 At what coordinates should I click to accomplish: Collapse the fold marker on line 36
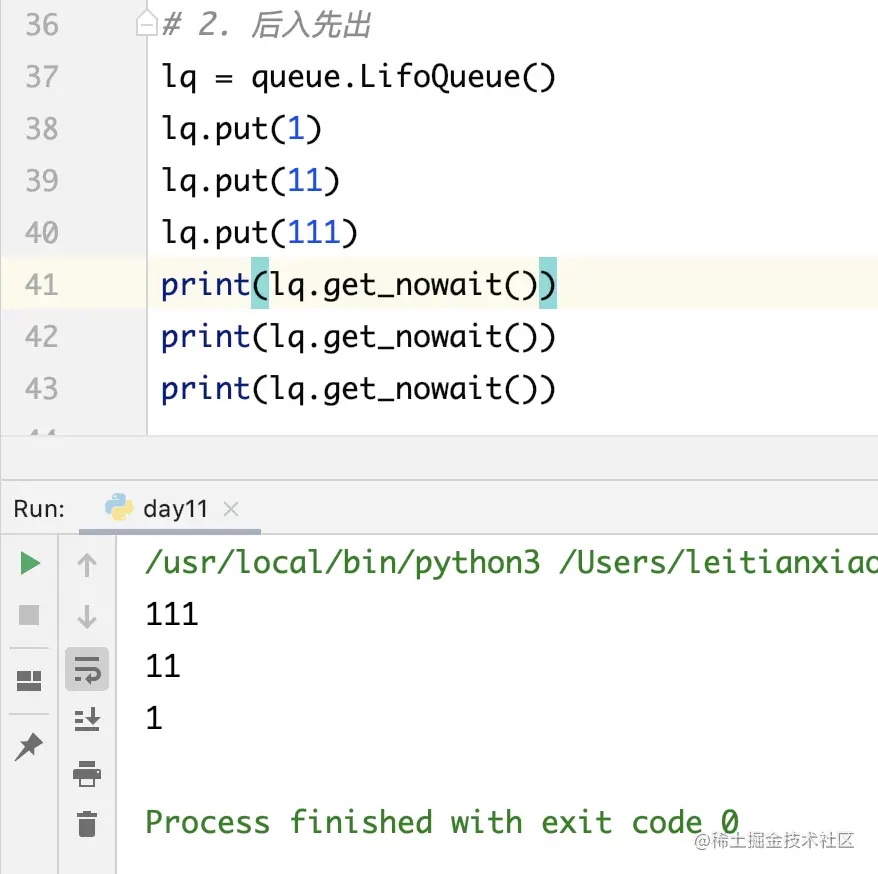pyautogui.click(x=147, y=25)
